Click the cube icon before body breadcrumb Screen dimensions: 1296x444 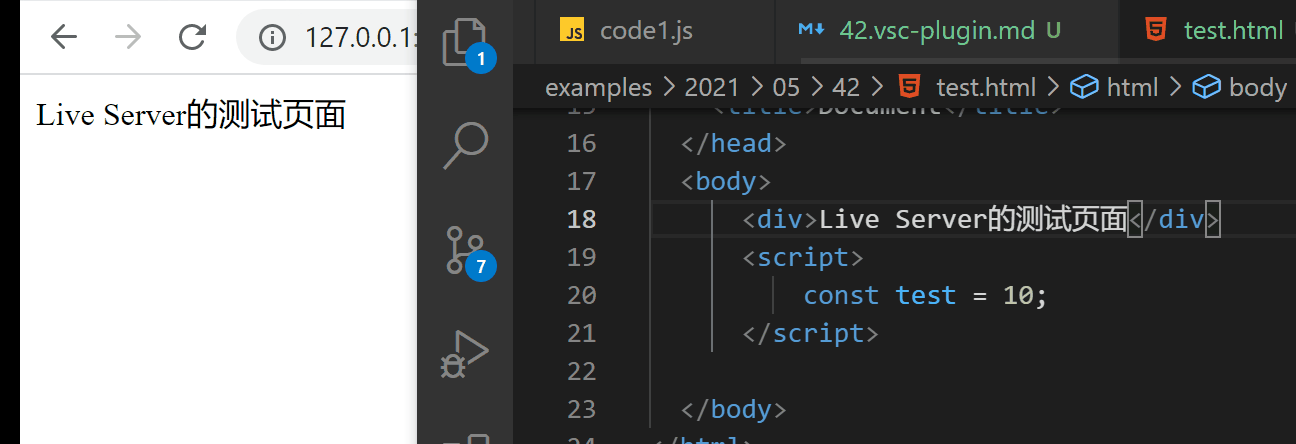point(1207,88)
